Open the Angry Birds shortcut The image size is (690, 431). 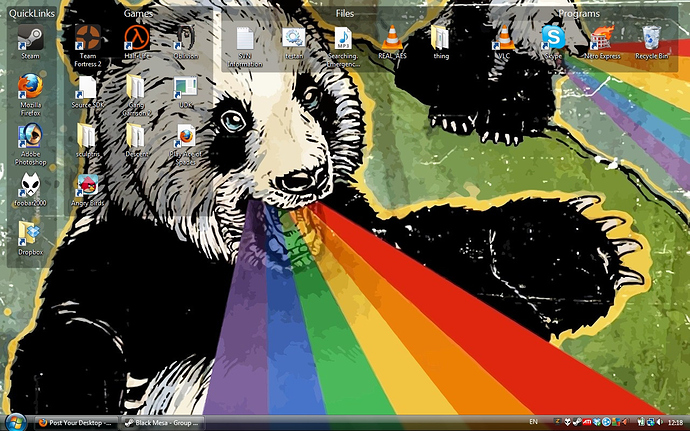[87, 187]
